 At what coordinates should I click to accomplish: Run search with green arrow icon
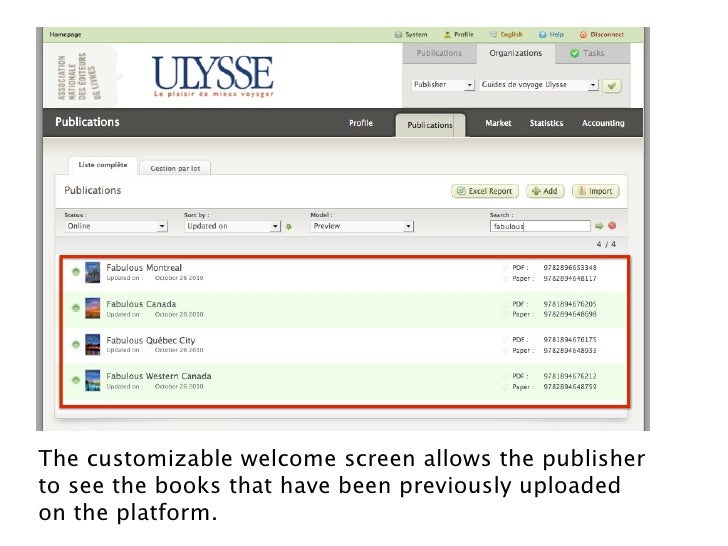tap(599, 226)
